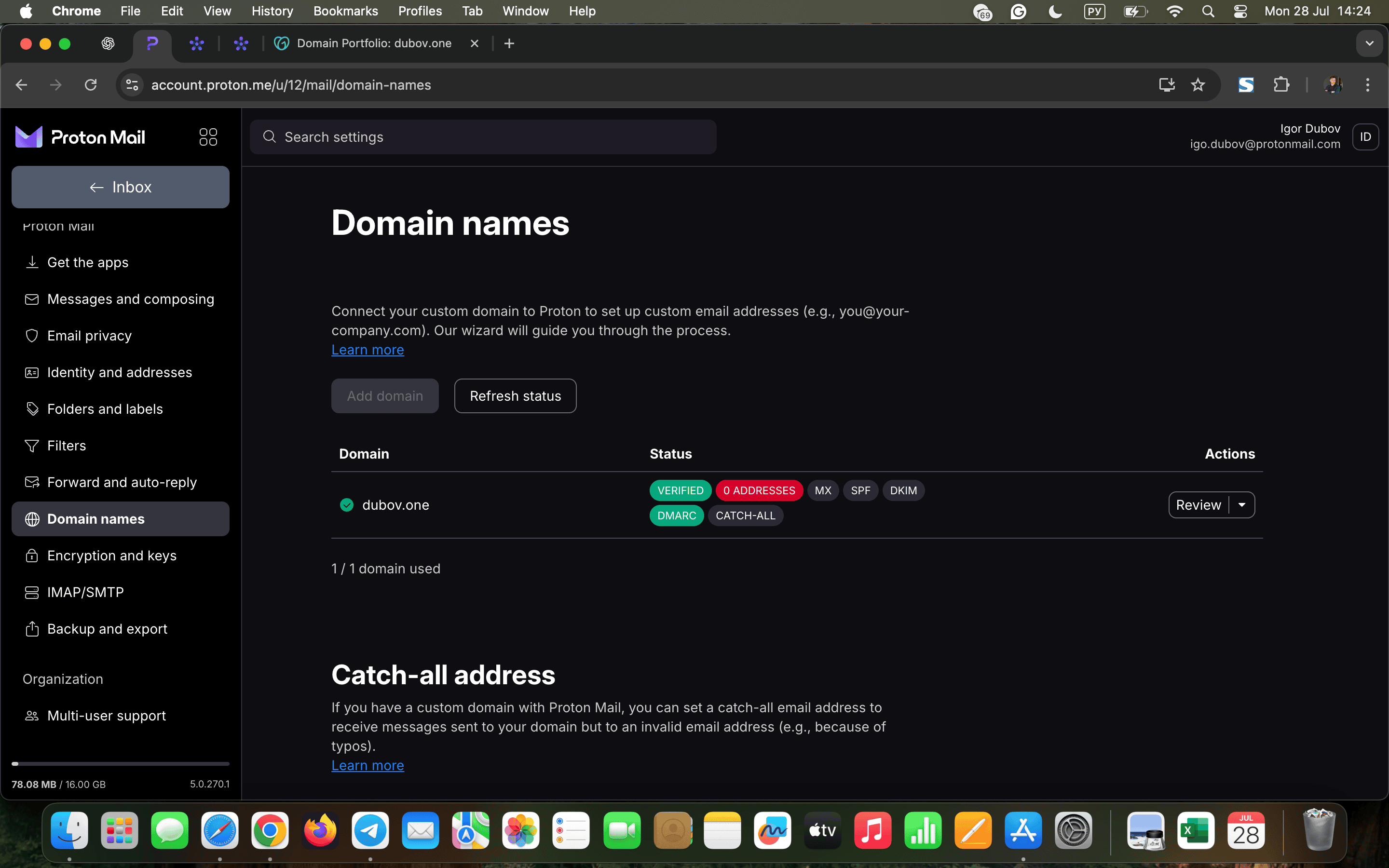Reload the current page

point(91,85)
